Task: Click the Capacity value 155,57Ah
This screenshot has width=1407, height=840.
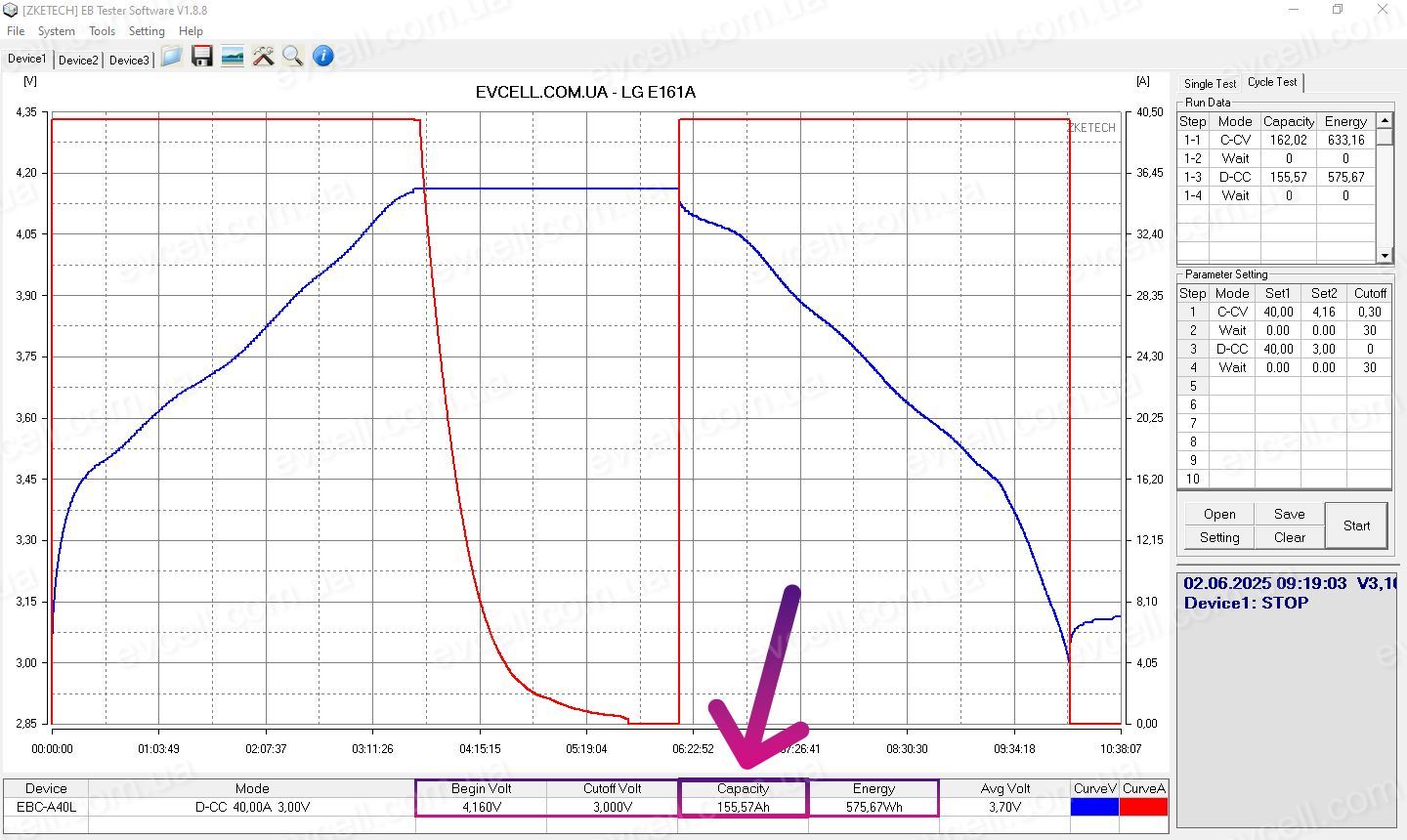Action: [743, 807]
